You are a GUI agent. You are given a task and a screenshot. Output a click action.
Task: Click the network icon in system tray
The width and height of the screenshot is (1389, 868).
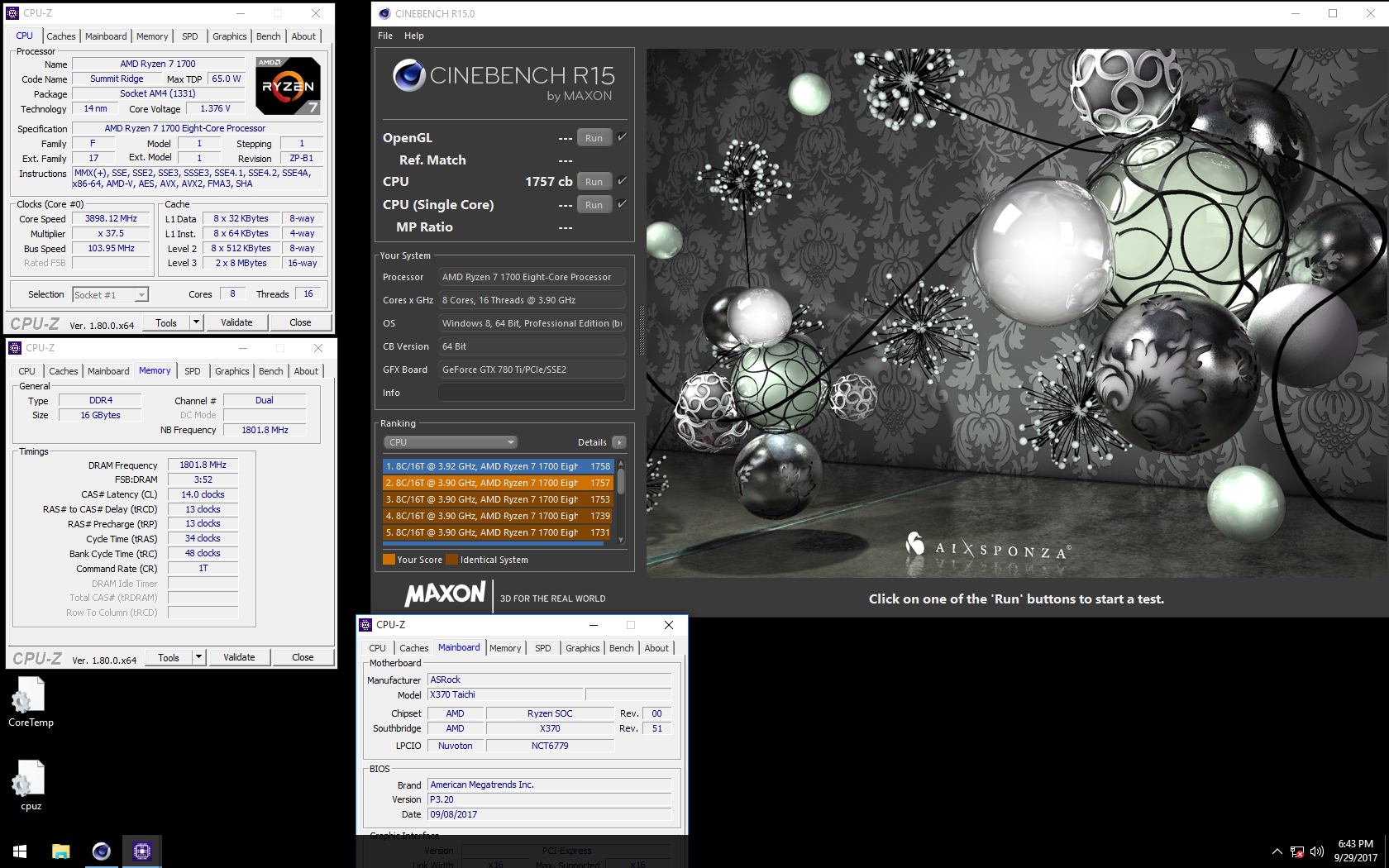(1297, 851)
